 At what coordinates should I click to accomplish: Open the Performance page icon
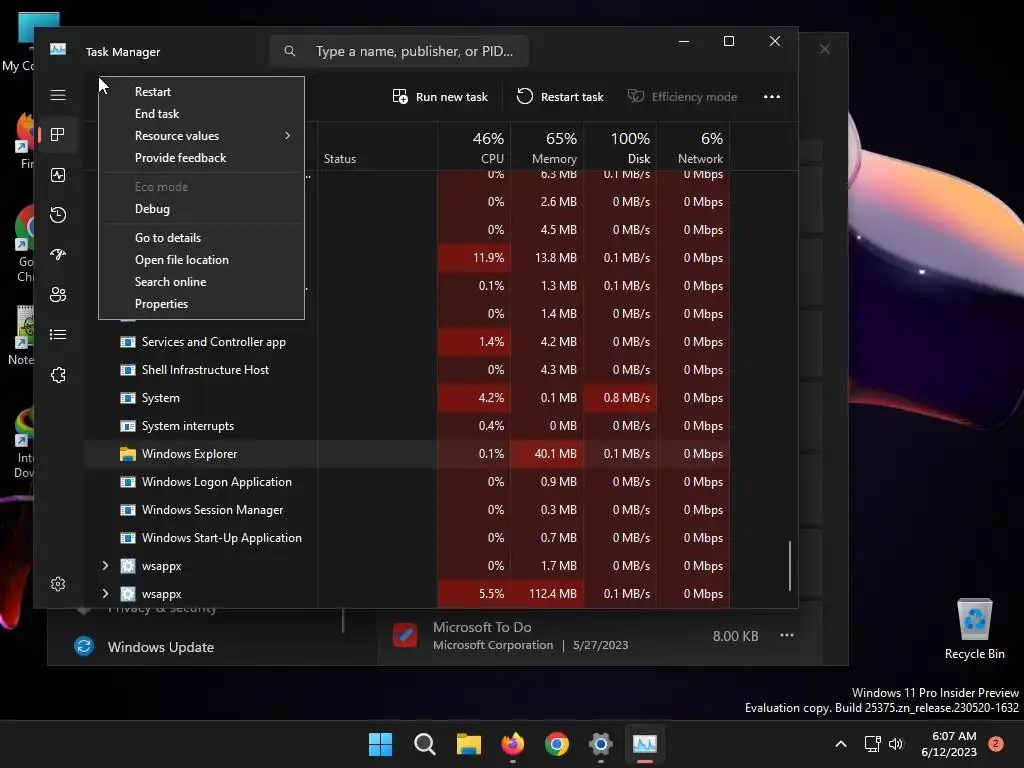tap(57, 175)
